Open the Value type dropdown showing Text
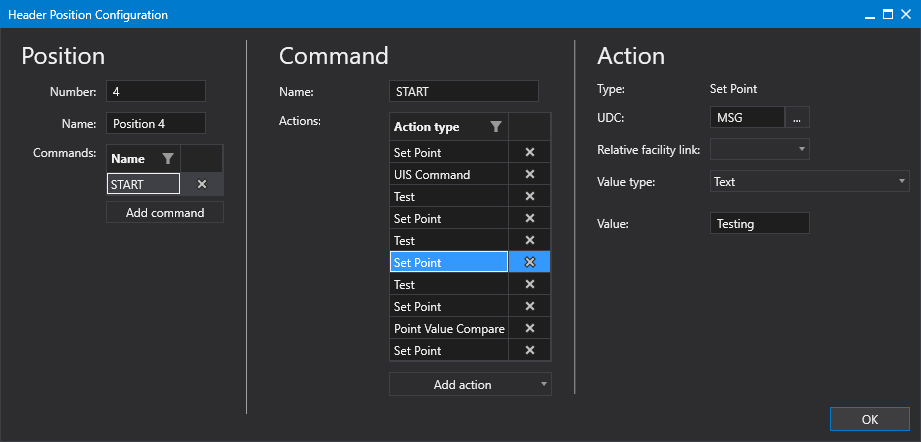 pyautogui.click(x=809, y=182)
